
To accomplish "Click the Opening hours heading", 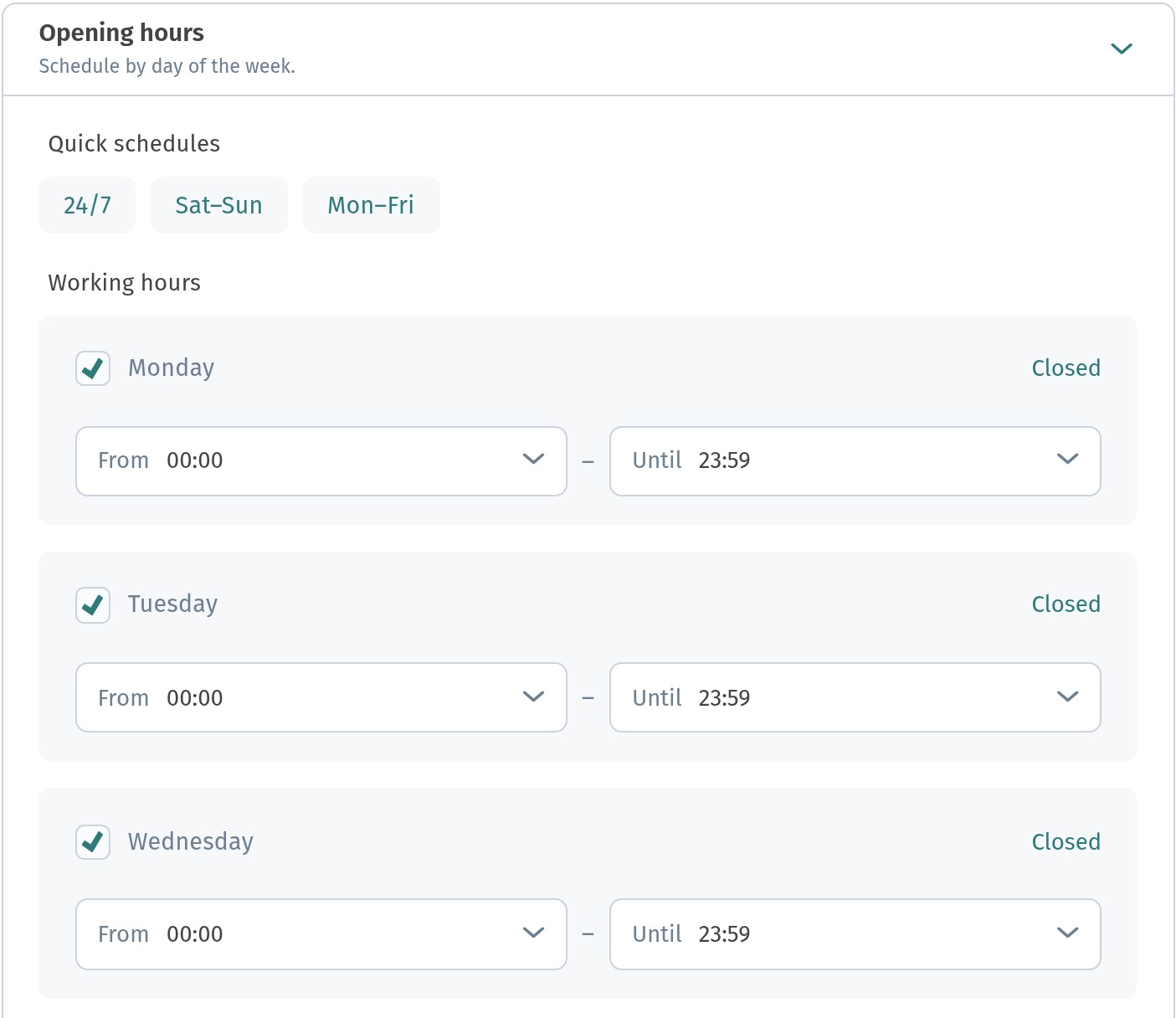I will pos(121,33).
